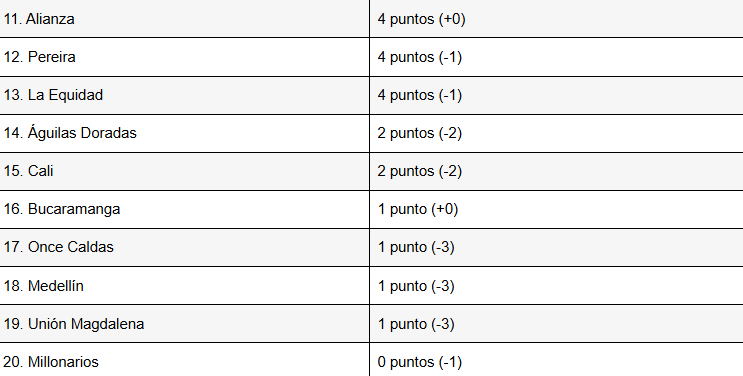
Task: Select Bucaramanga's 1 punto (+0) cell
Action: (556, 210)
